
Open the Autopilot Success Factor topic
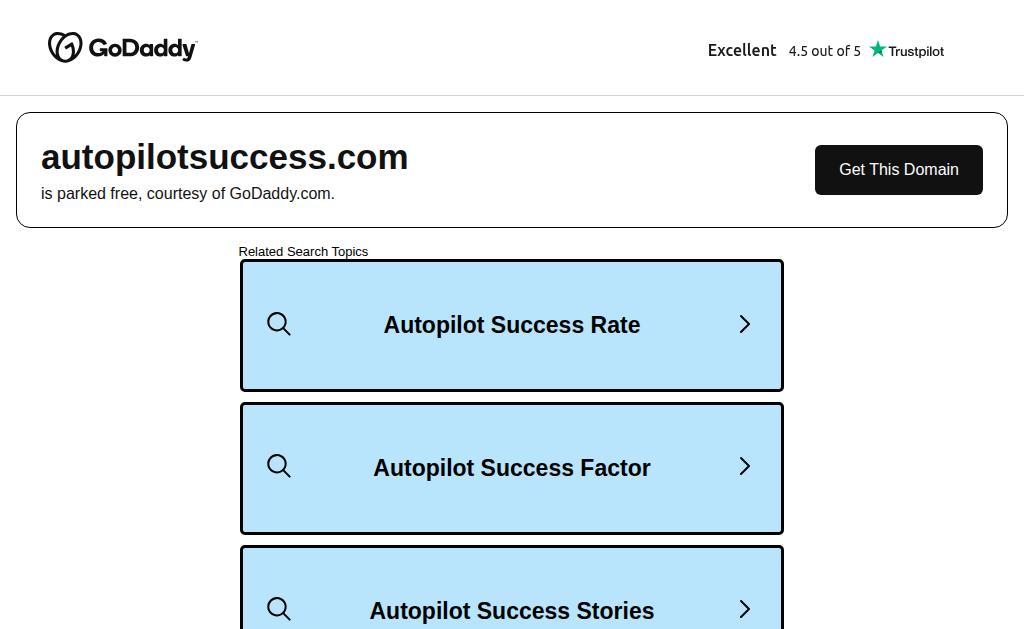pyautogui.click(x=512, y=468)
